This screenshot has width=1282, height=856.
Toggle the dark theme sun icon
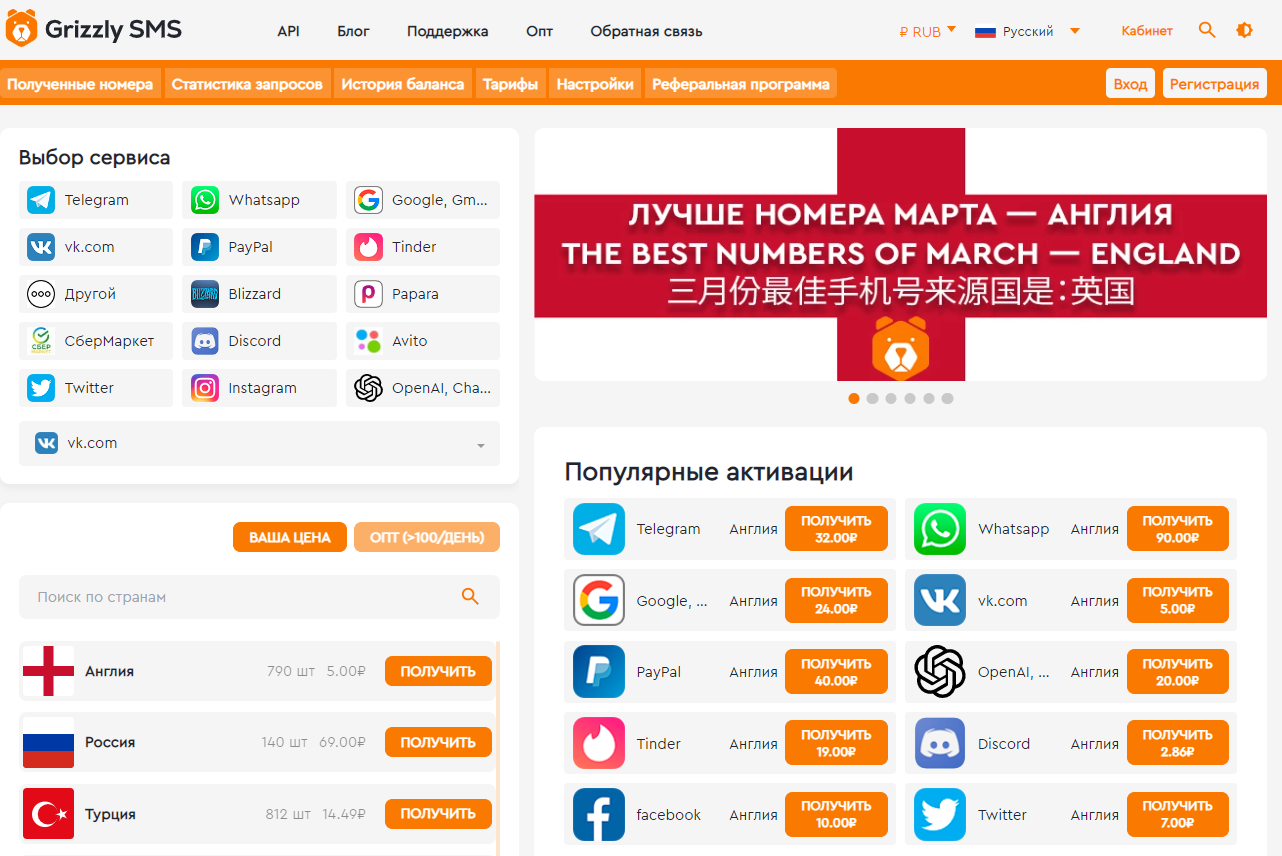[1245, 30]
